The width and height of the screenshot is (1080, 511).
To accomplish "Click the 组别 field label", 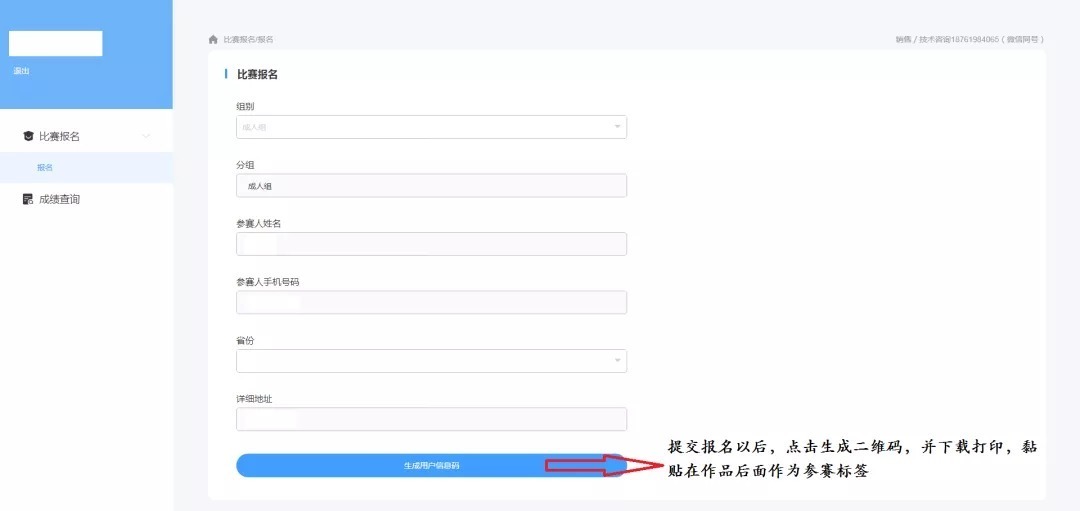I will tap(246, 106).
